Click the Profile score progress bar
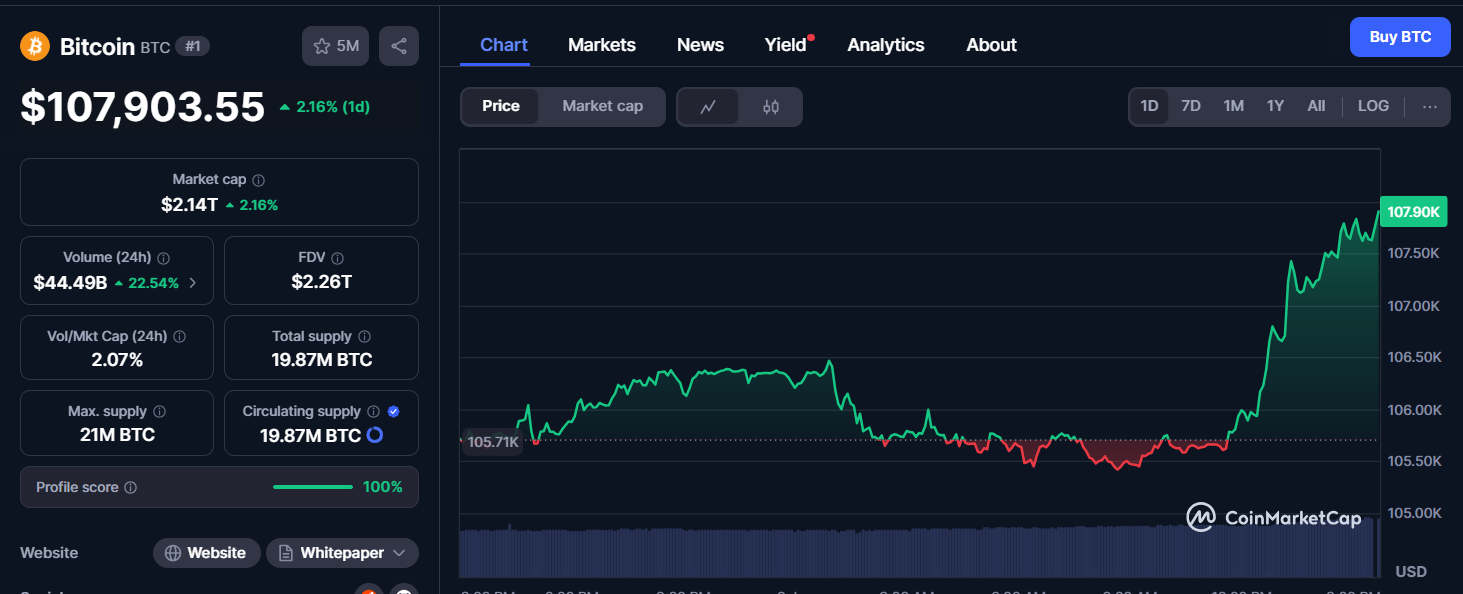The height and width of the screenshot is (594, 1463). tap(313, 487)
